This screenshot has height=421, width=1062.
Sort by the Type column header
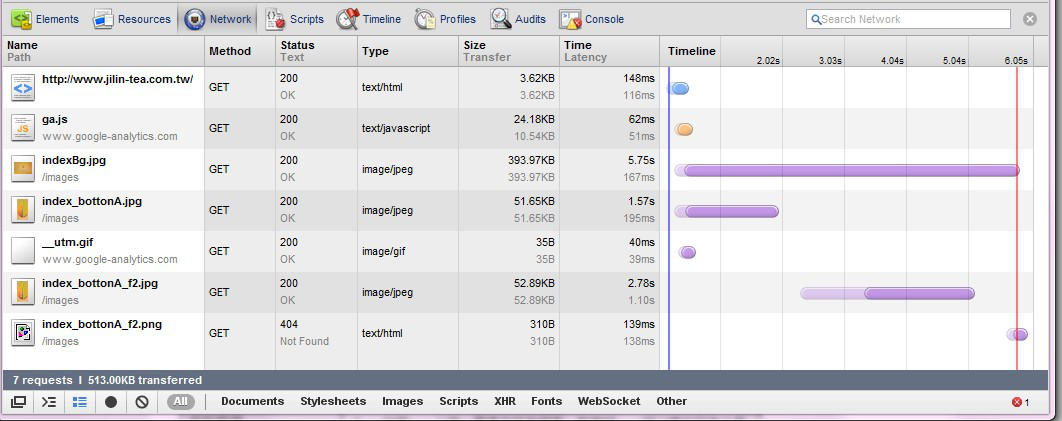(x=408, y=51)
